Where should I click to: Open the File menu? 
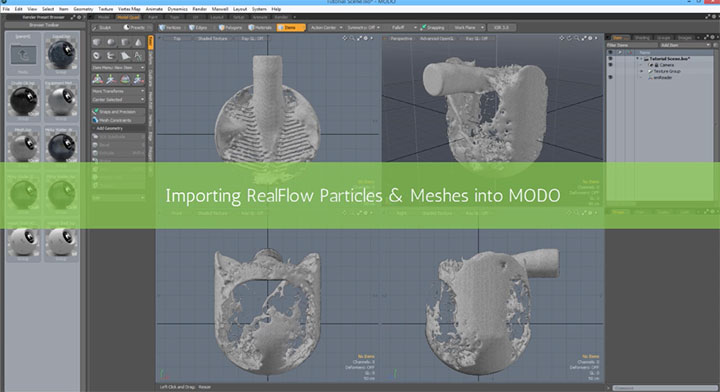tap(6, 9)
